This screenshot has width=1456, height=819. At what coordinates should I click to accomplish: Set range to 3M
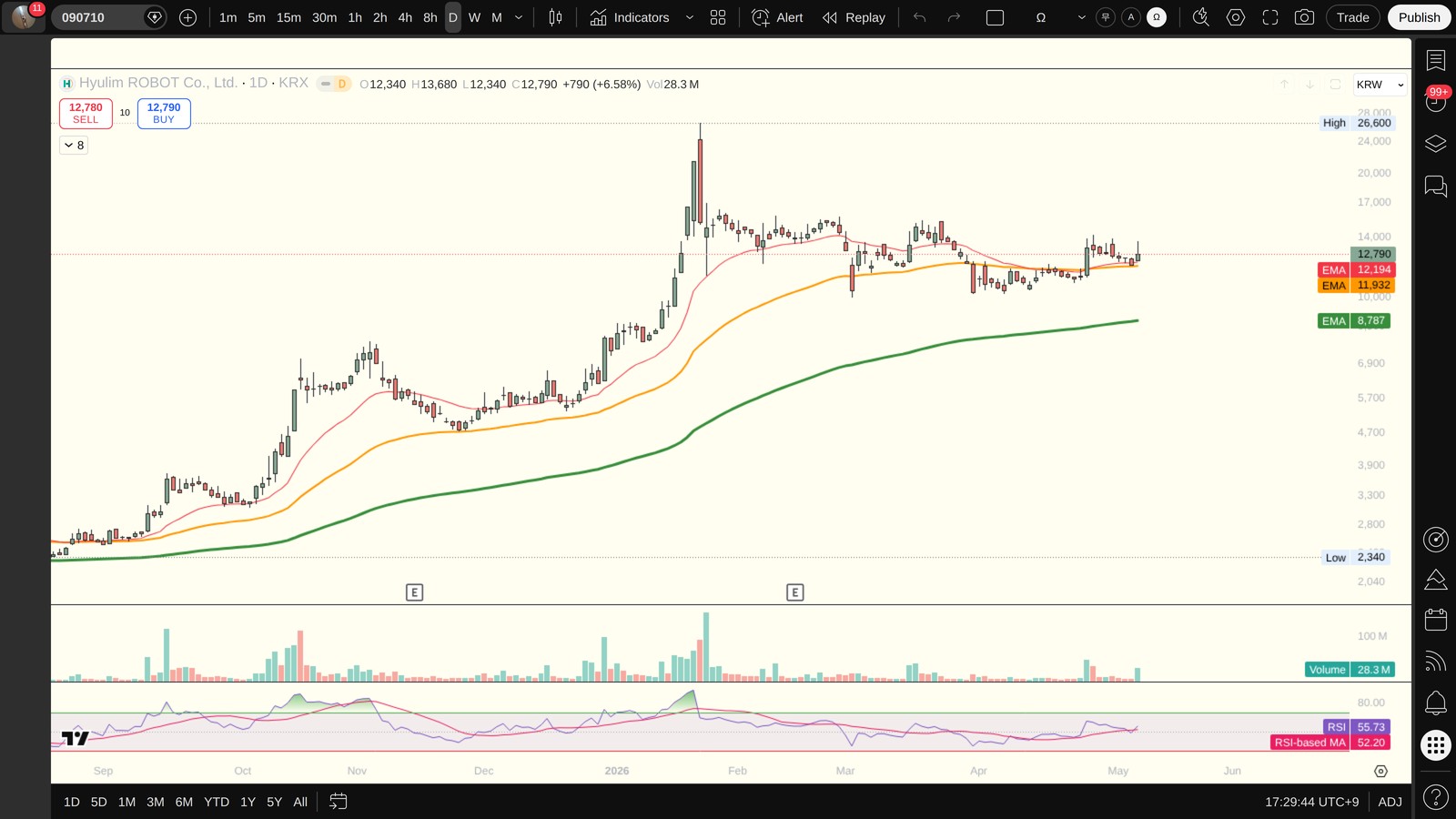click(156, 802)
